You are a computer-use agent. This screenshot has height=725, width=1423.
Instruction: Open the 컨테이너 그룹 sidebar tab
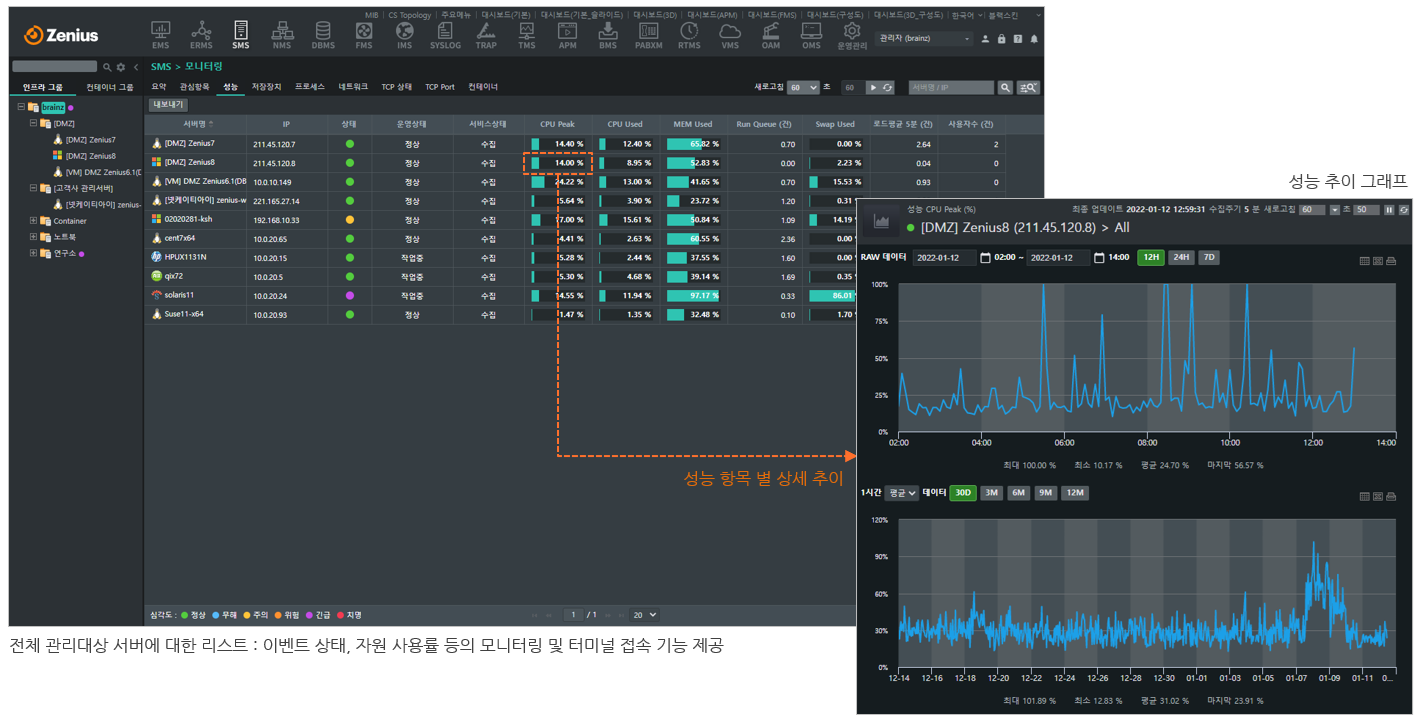(x=110, y=87)
